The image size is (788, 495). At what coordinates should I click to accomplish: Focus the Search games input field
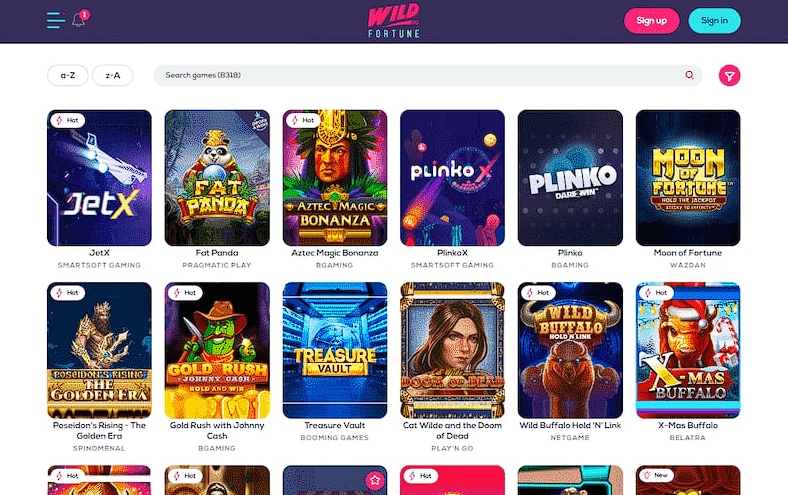[x=428, y=75]
